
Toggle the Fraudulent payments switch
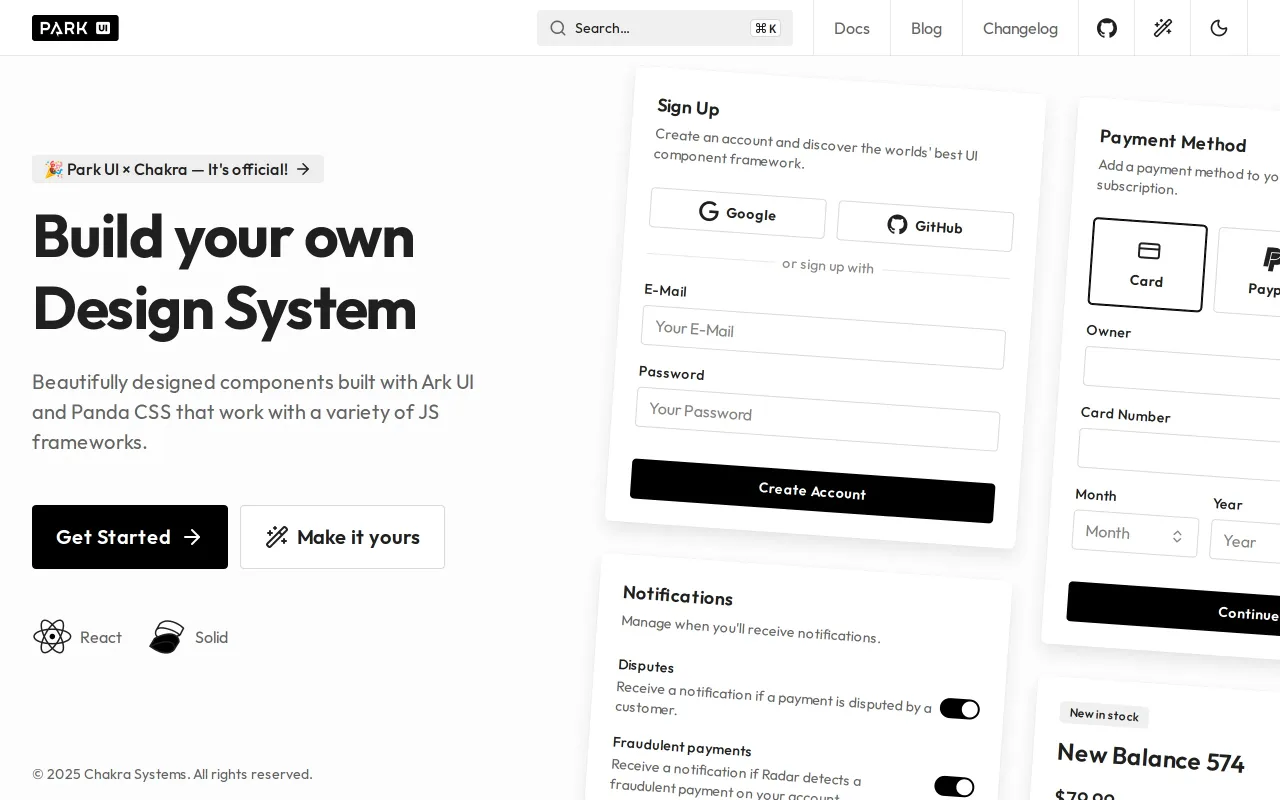click(954, 787)
